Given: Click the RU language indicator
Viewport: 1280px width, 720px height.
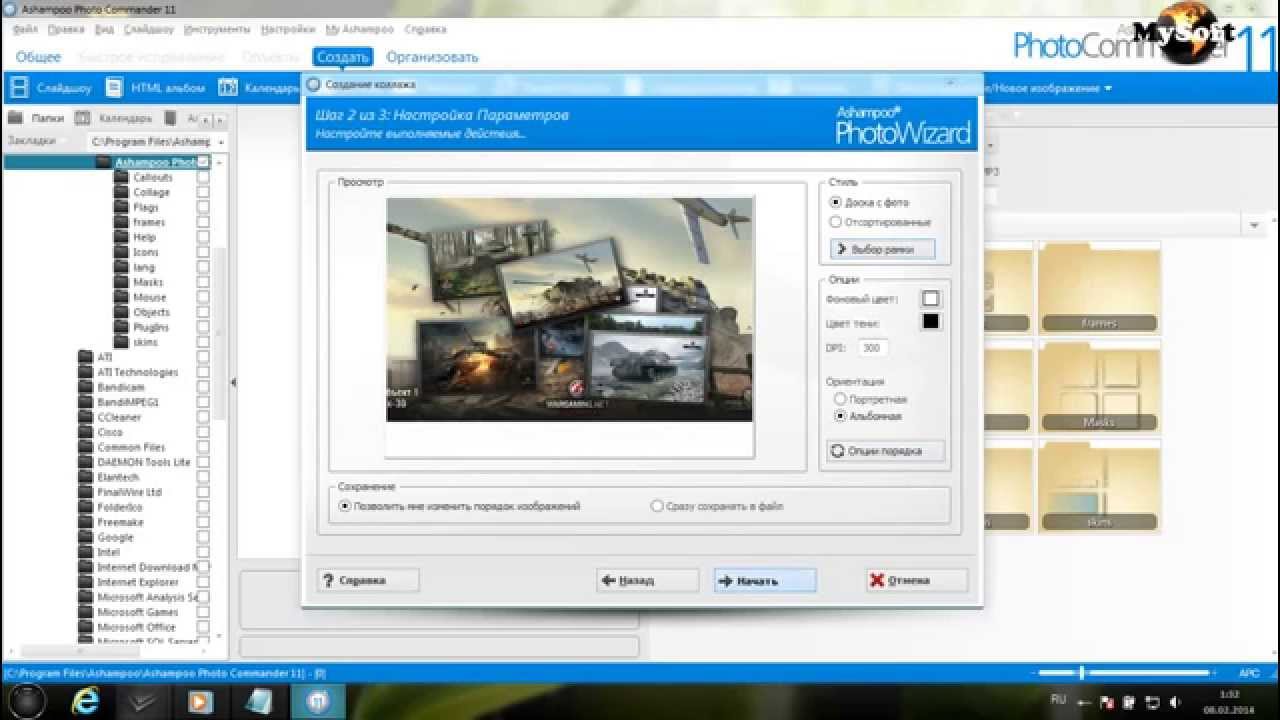Looking at the screenshot, I should (x=1059, y=699).
